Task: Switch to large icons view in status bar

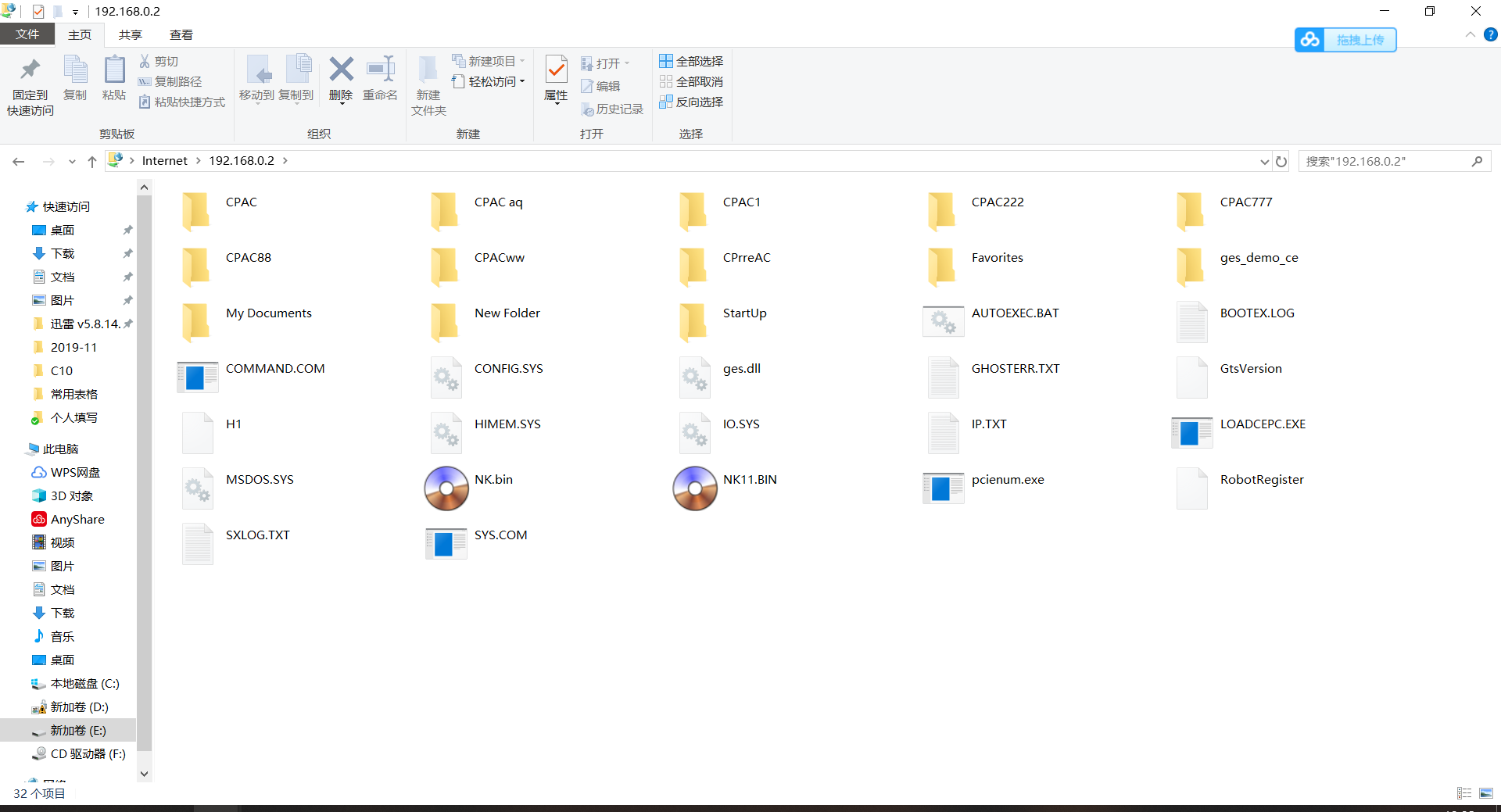Action: [1485, 793]
